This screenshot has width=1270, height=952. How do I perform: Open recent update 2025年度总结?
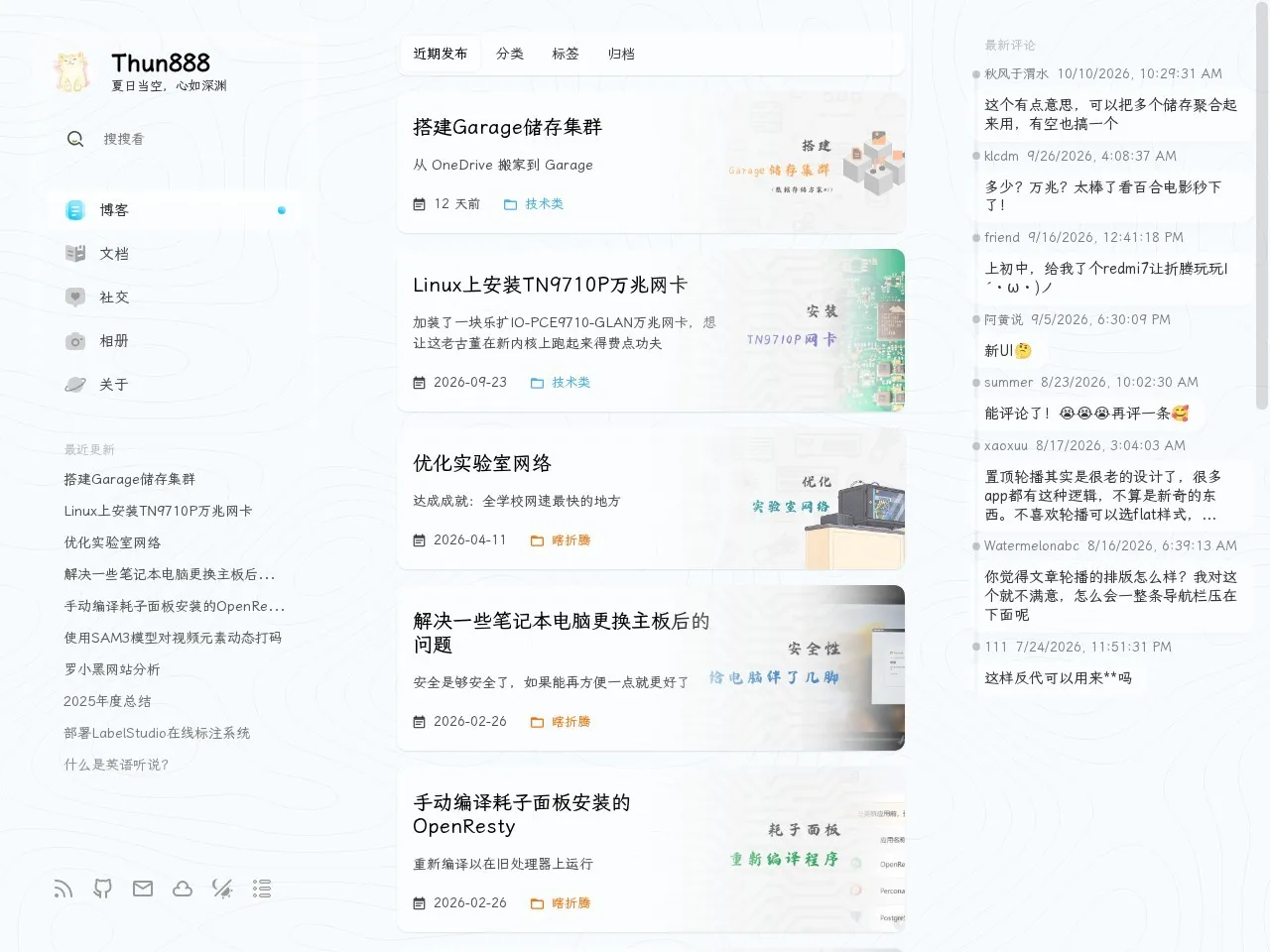point(107,701)
